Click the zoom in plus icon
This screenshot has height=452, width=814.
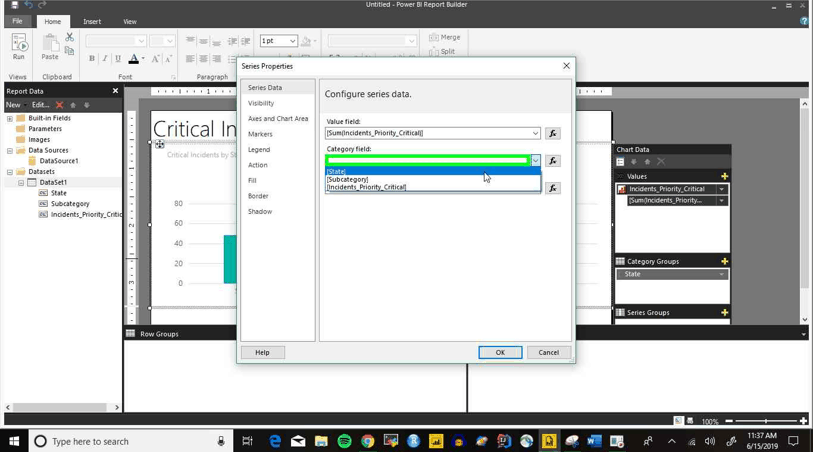point(804,421)
